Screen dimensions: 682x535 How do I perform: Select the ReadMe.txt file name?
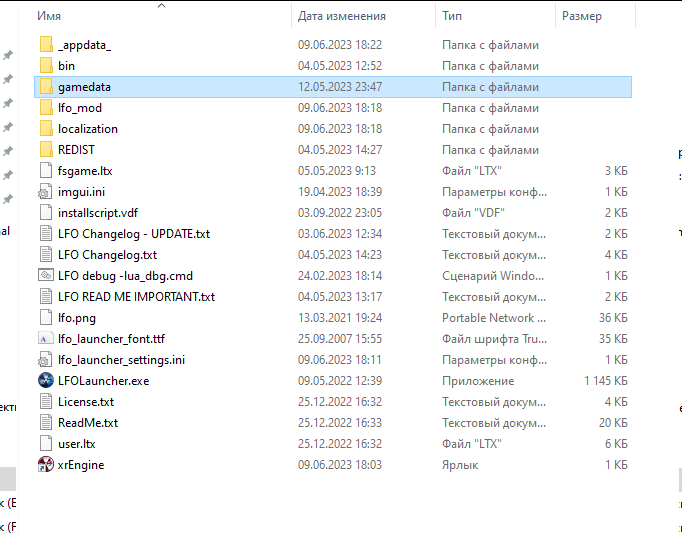88,423
